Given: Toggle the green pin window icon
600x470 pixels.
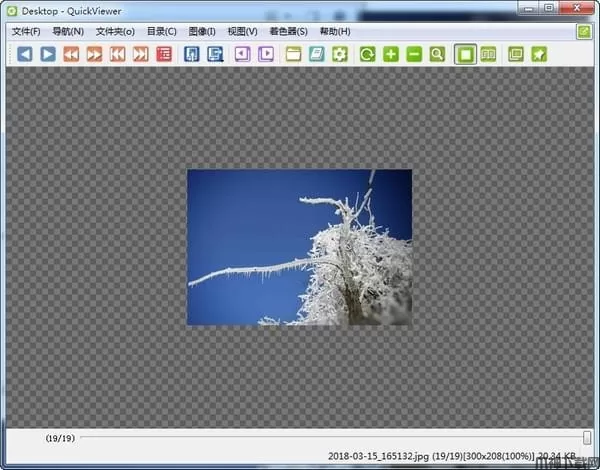Looking at the screenshot, I should pyautogui.click(x=539, y=54).
